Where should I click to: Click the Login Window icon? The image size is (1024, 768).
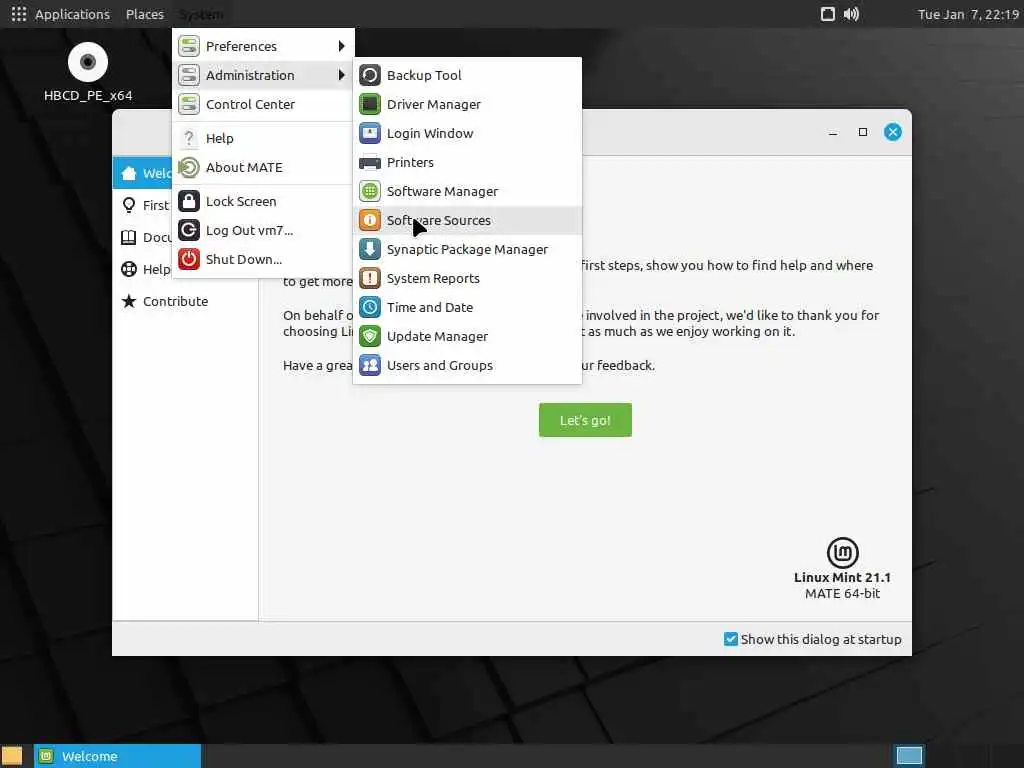[x=370, y=133]
